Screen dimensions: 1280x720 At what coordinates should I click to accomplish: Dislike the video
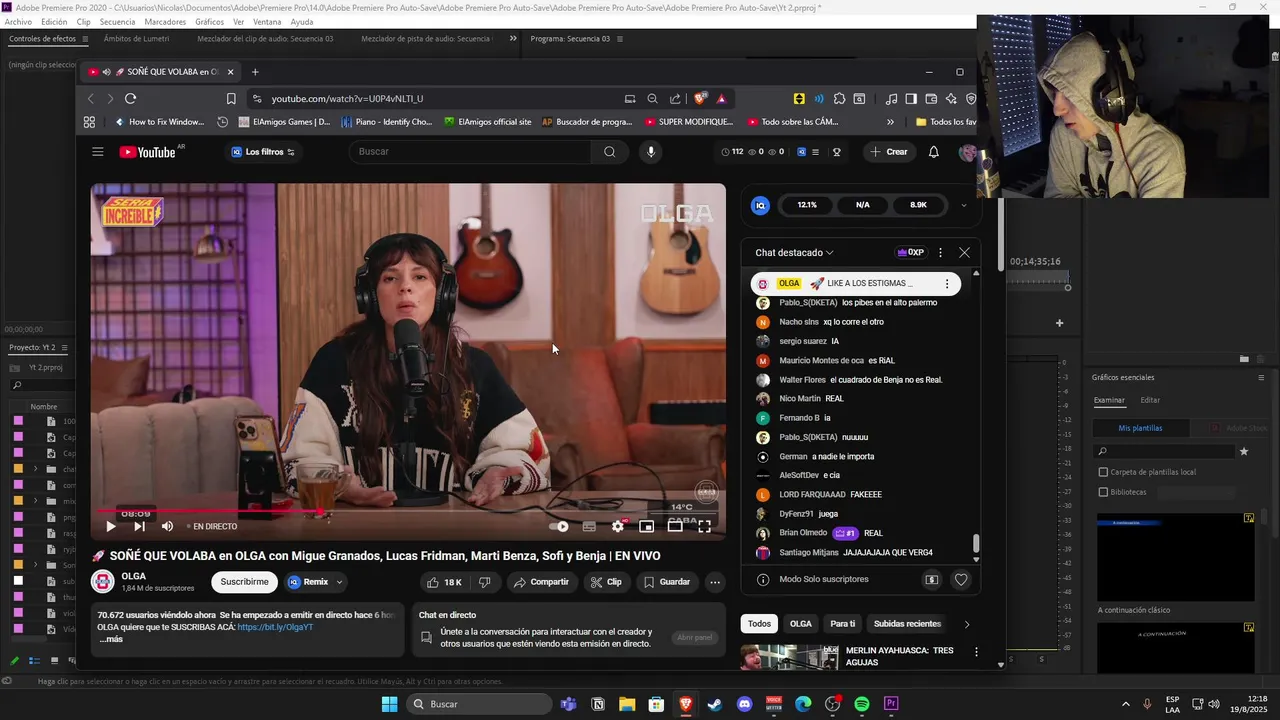pos(485,582)
